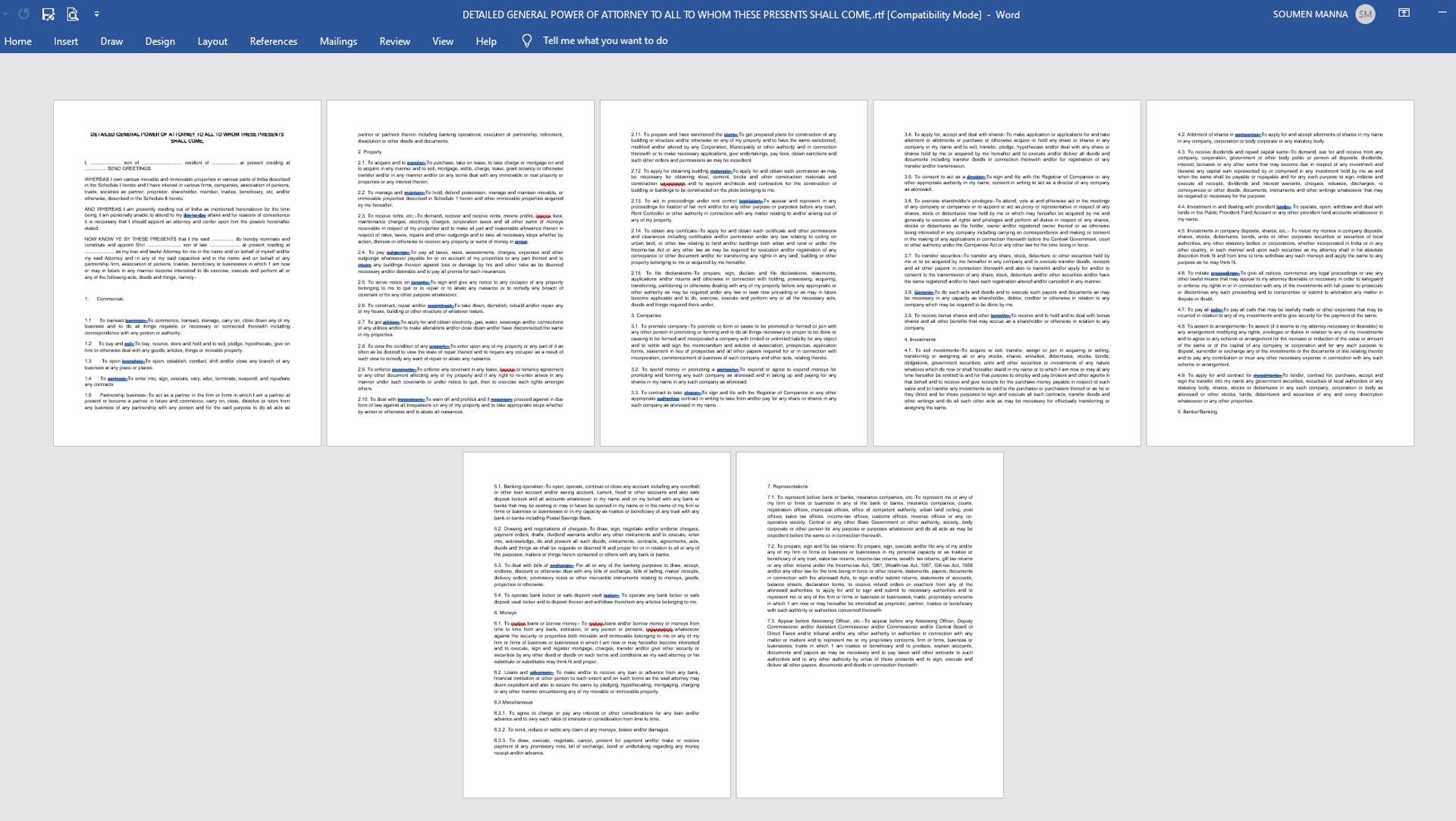Click the lightbulb Tell Me icon
Screen dimensions: 1456x821
click(527, 41)
